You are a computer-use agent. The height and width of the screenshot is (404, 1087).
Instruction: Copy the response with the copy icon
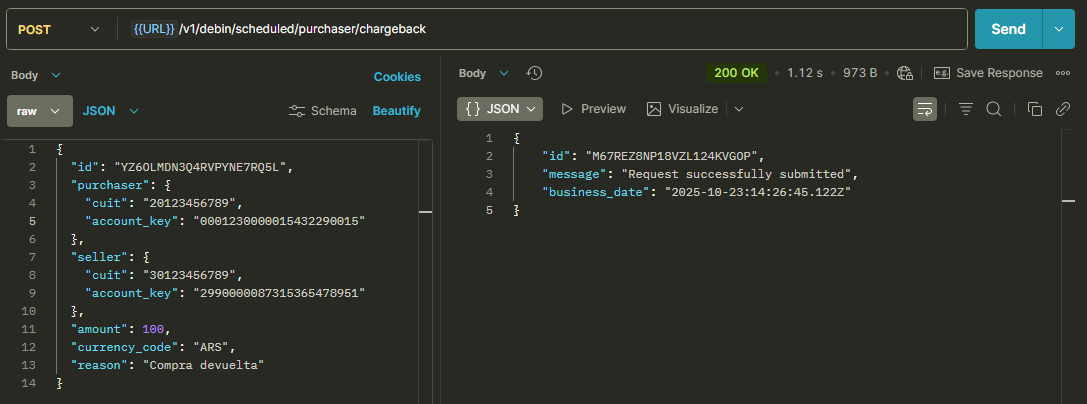[x=1035, y=109]
